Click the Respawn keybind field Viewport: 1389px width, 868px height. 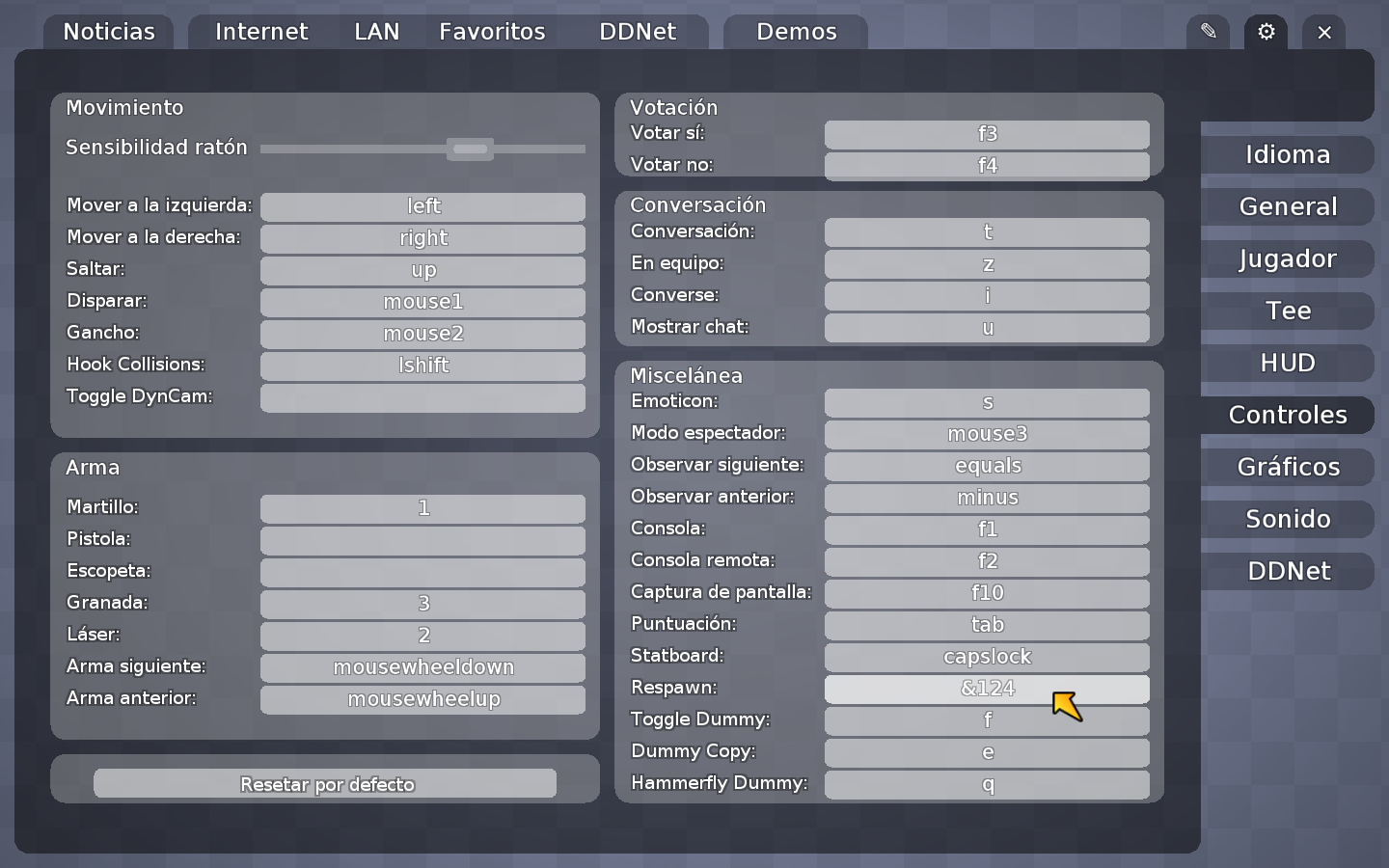point(986,689)
